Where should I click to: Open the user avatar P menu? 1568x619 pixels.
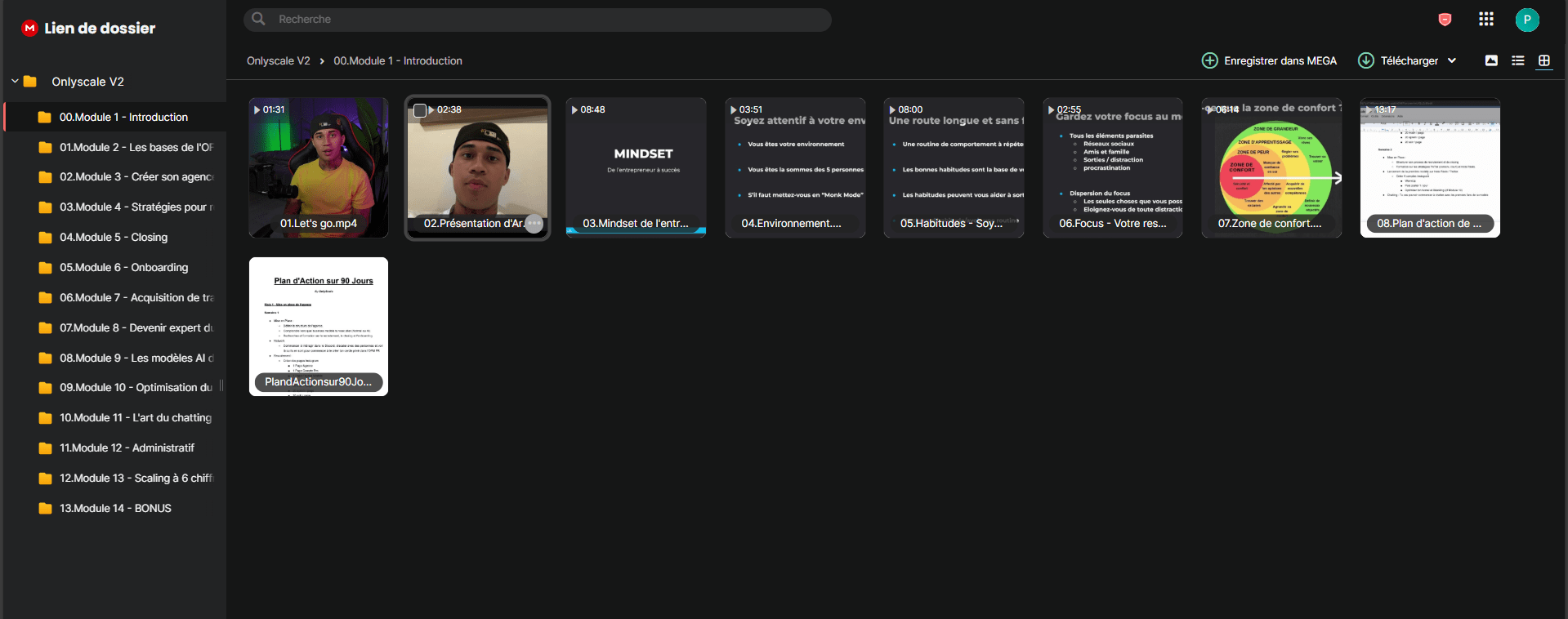tap(1527, 20)
